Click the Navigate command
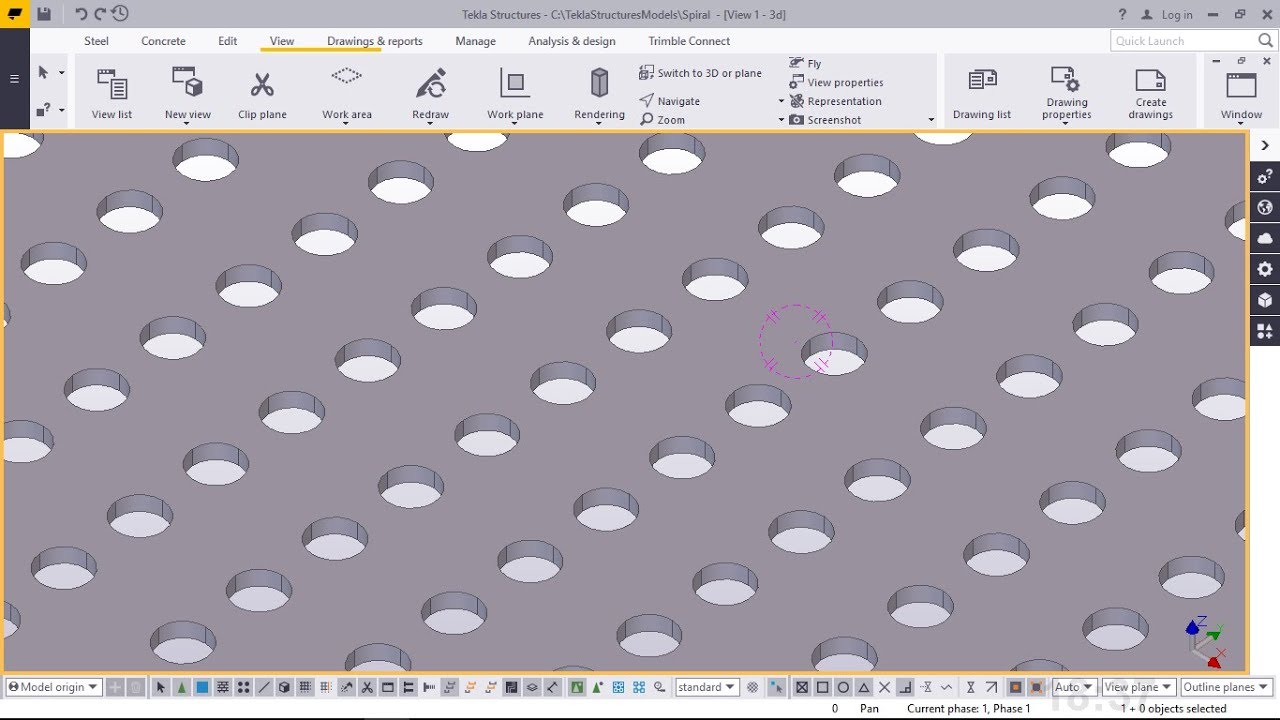The image size is (1280, 720). tap(670, 101)
